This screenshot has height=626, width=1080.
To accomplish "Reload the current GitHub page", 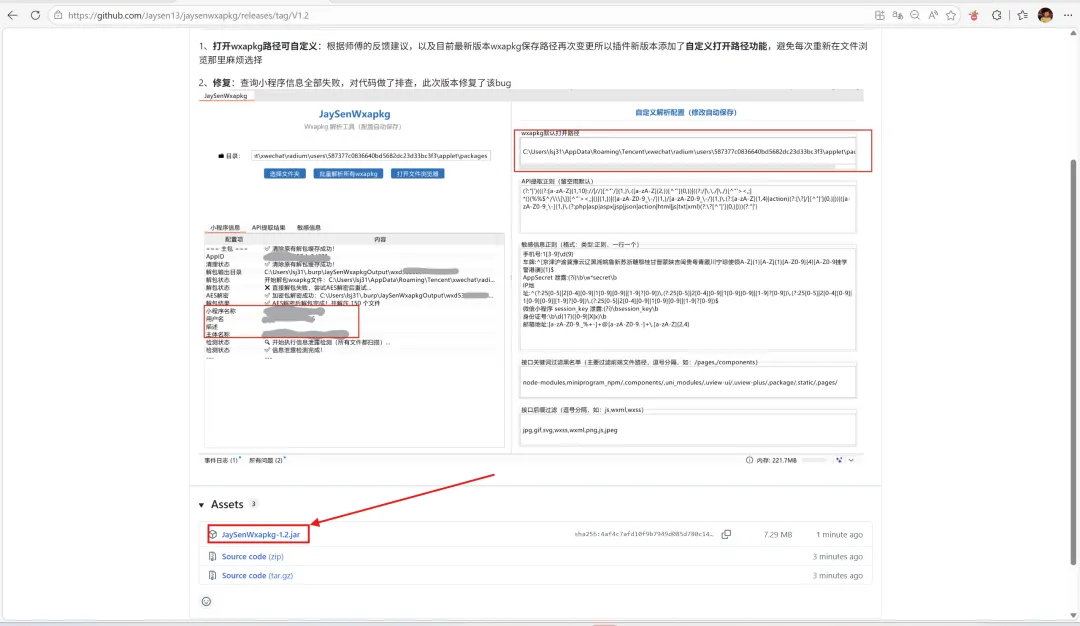I will tap(35, 15).
